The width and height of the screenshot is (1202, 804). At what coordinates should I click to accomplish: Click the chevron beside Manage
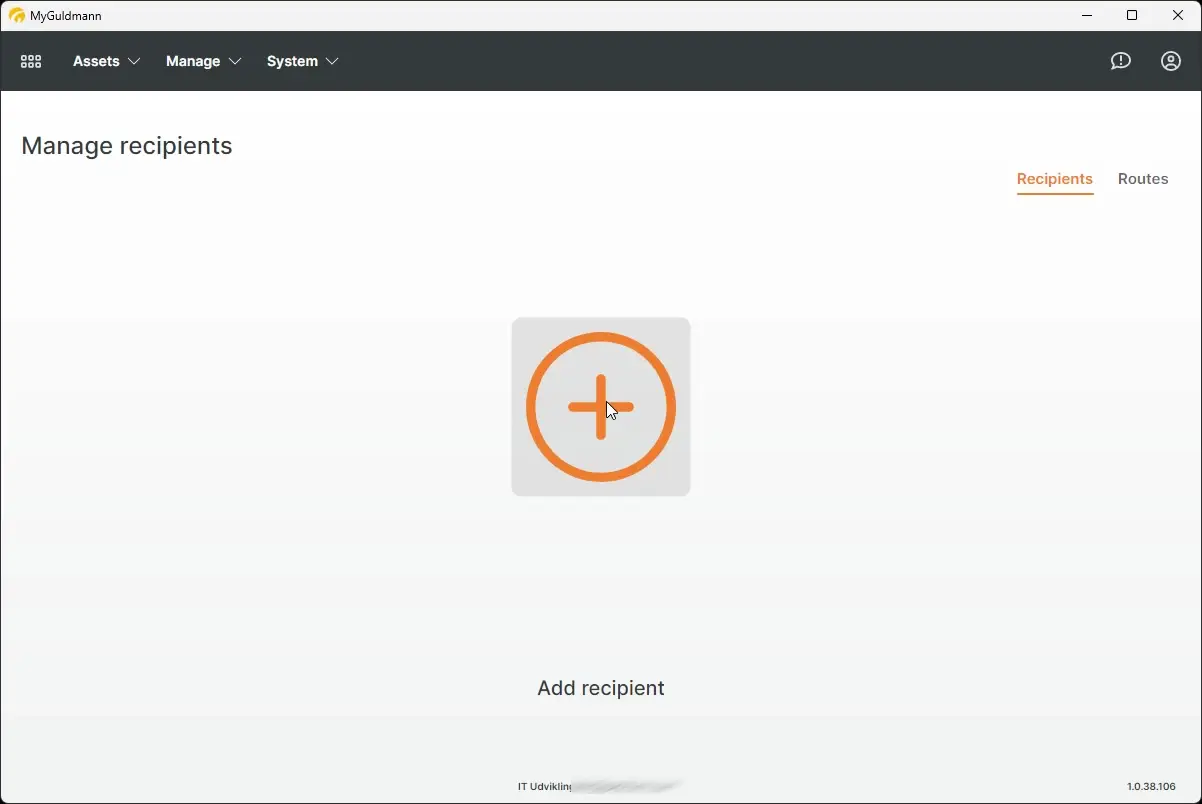[x=236, y=61]
